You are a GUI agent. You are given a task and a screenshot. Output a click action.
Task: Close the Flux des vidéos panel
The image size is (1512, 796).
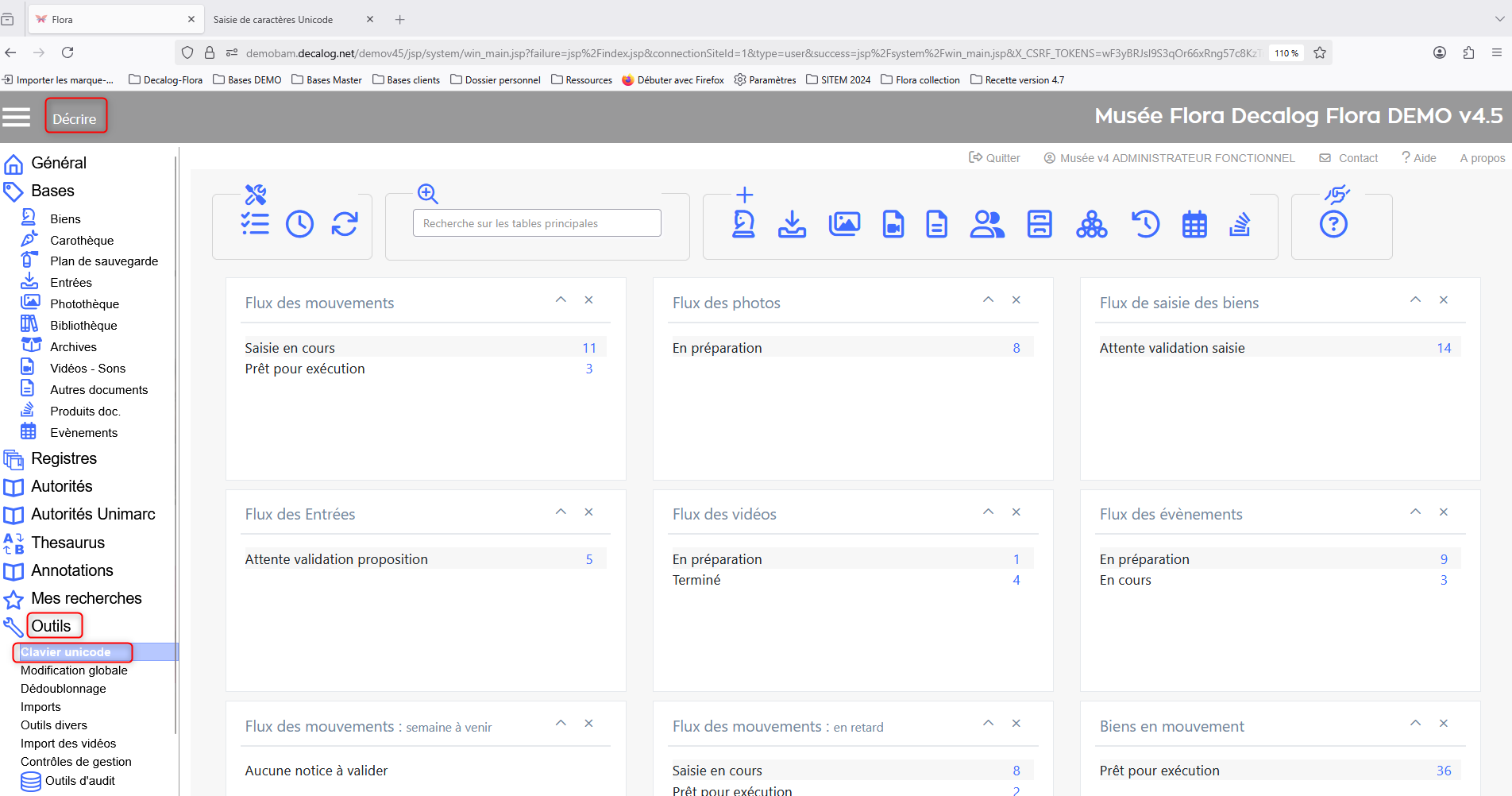pos(1016,512)
